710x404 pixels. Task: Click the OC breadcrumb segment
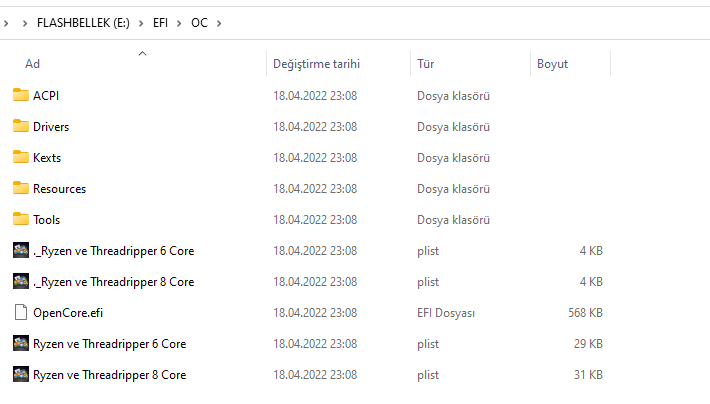click(x=199, y=22)
